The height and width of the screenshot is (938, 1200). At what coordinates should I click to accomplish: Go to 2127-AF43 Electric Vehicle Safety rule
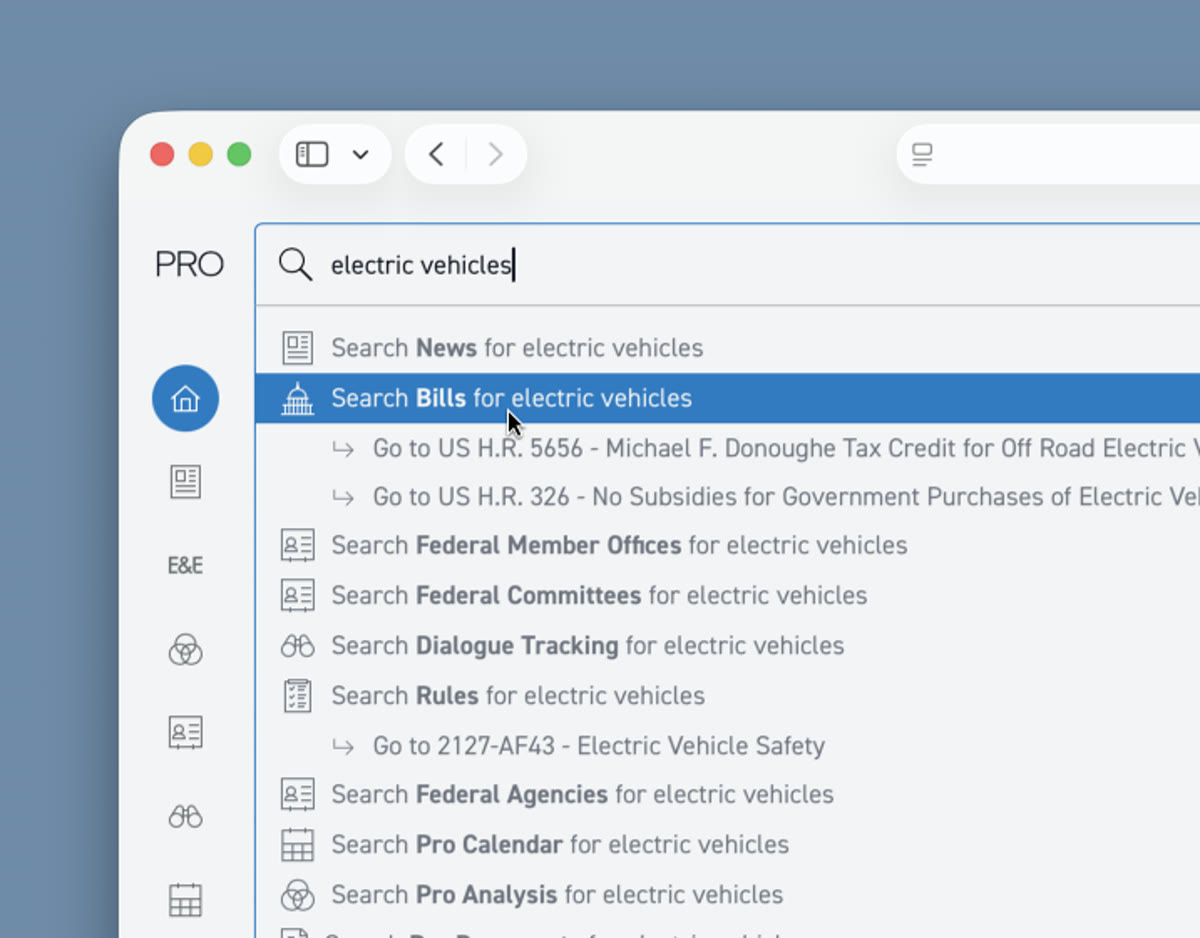pyautogui.click(x=598, y=746)
